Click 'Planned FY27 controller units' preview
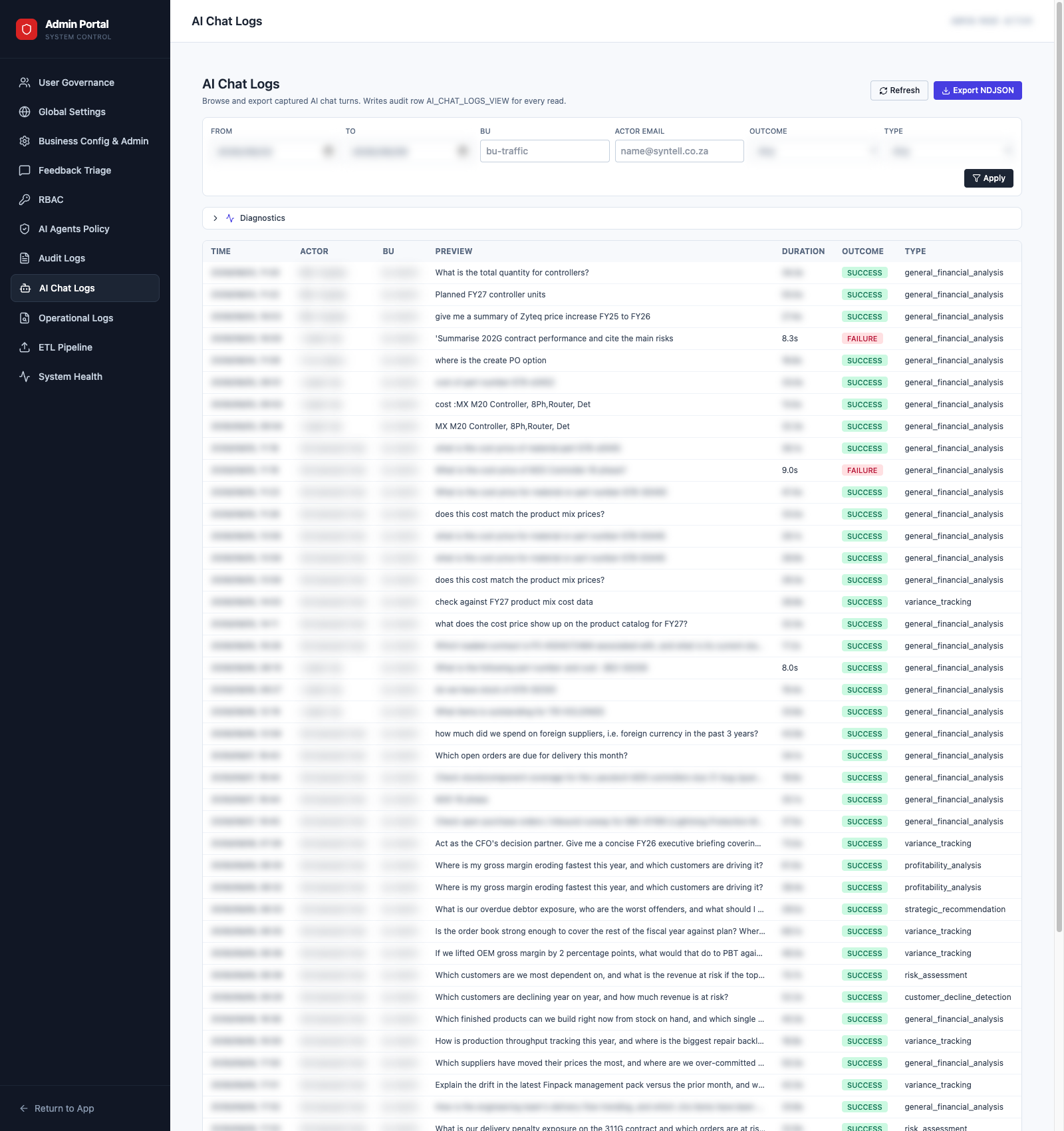1064x1131 pixels. [x=490, y=295]
